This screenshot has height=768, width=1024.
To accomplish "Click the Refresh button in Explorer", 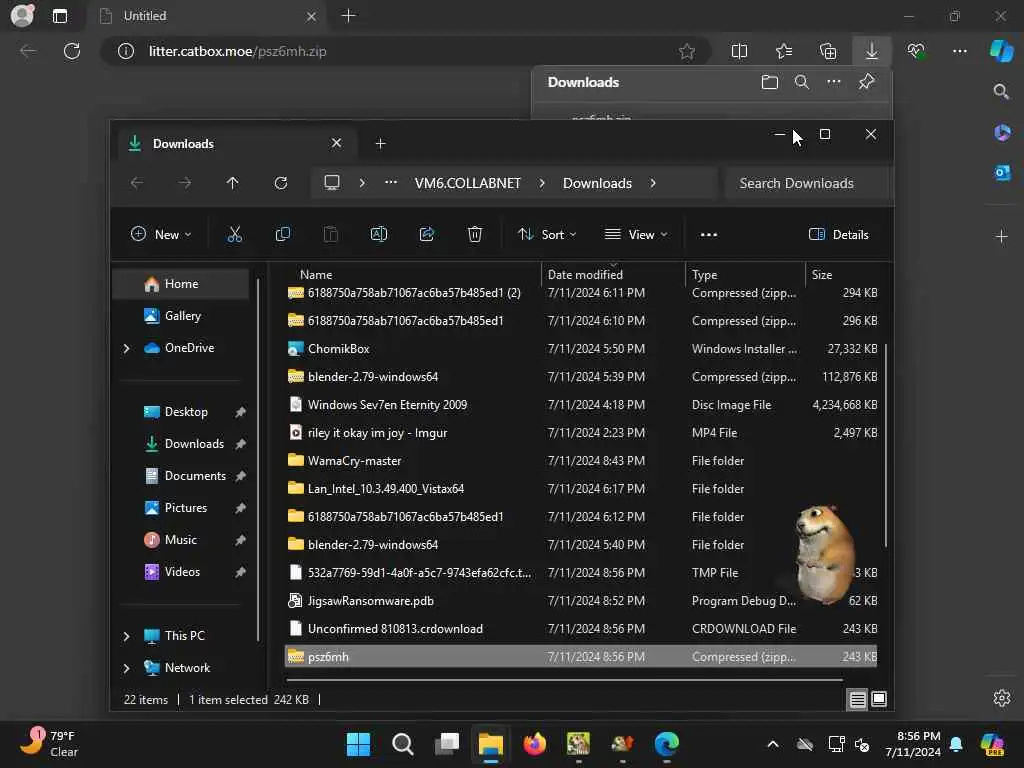I will coord(281,183).
